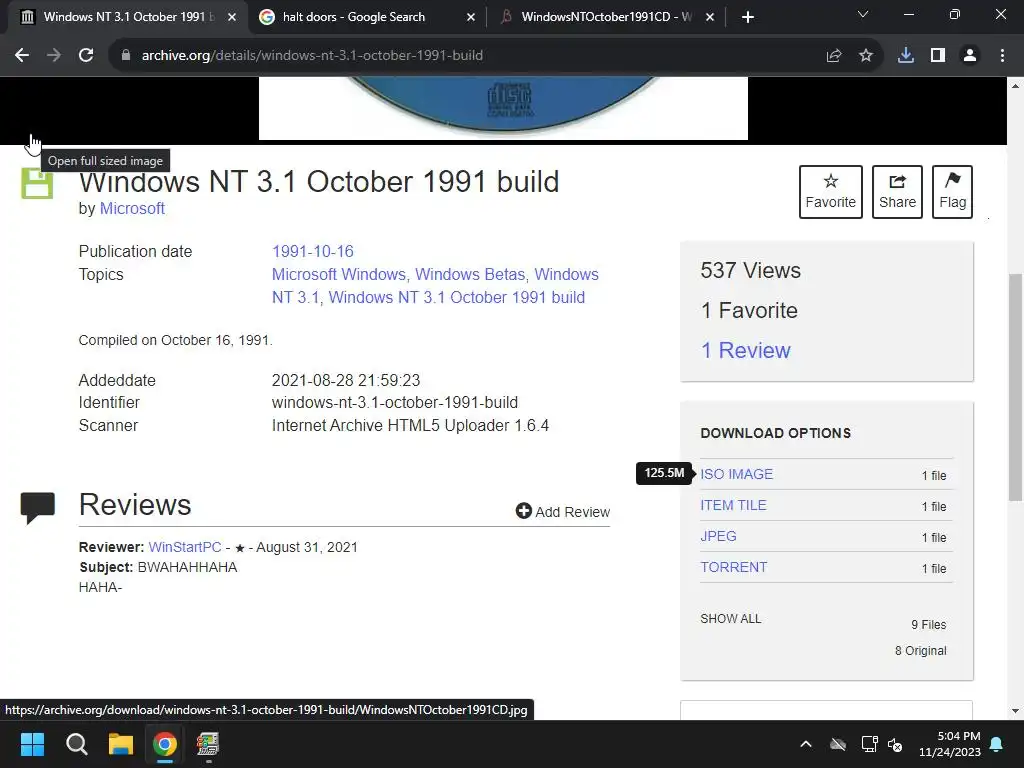The image size is (1024, 768).
Task: Click the Flag button
Action: pos(952,192)
